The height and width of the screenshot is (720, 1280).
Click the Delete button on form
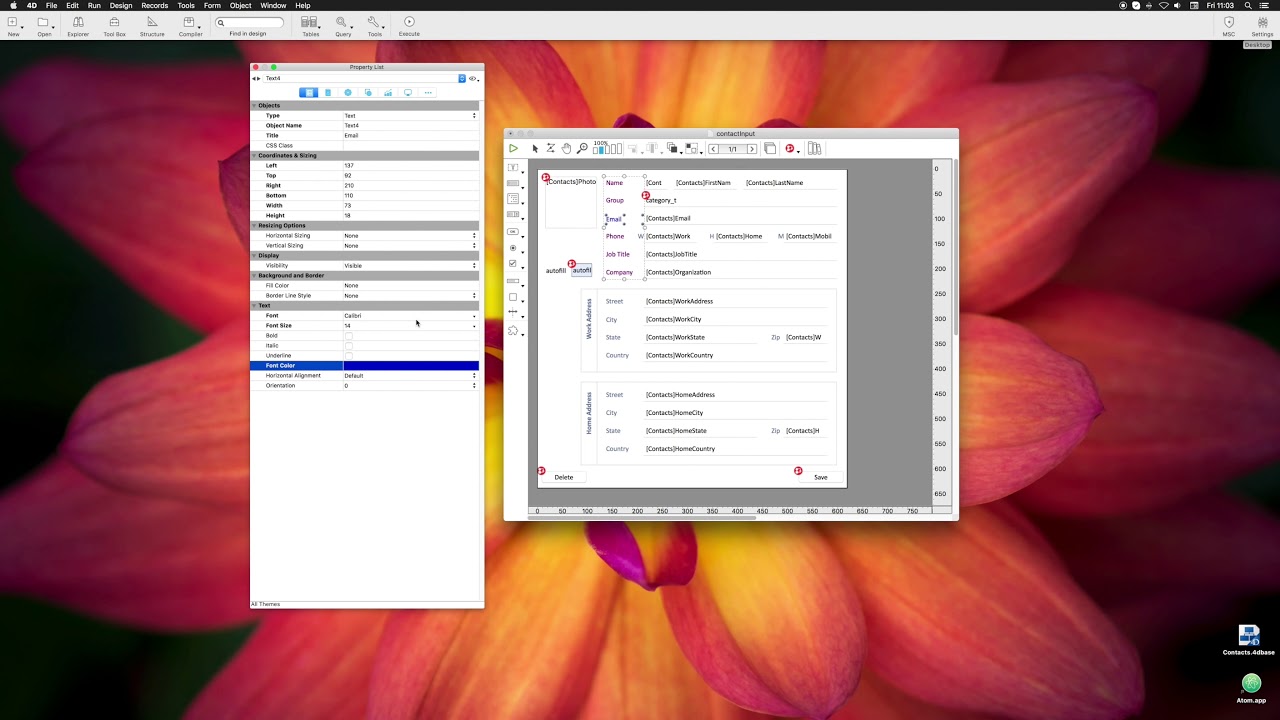point(564,477)
